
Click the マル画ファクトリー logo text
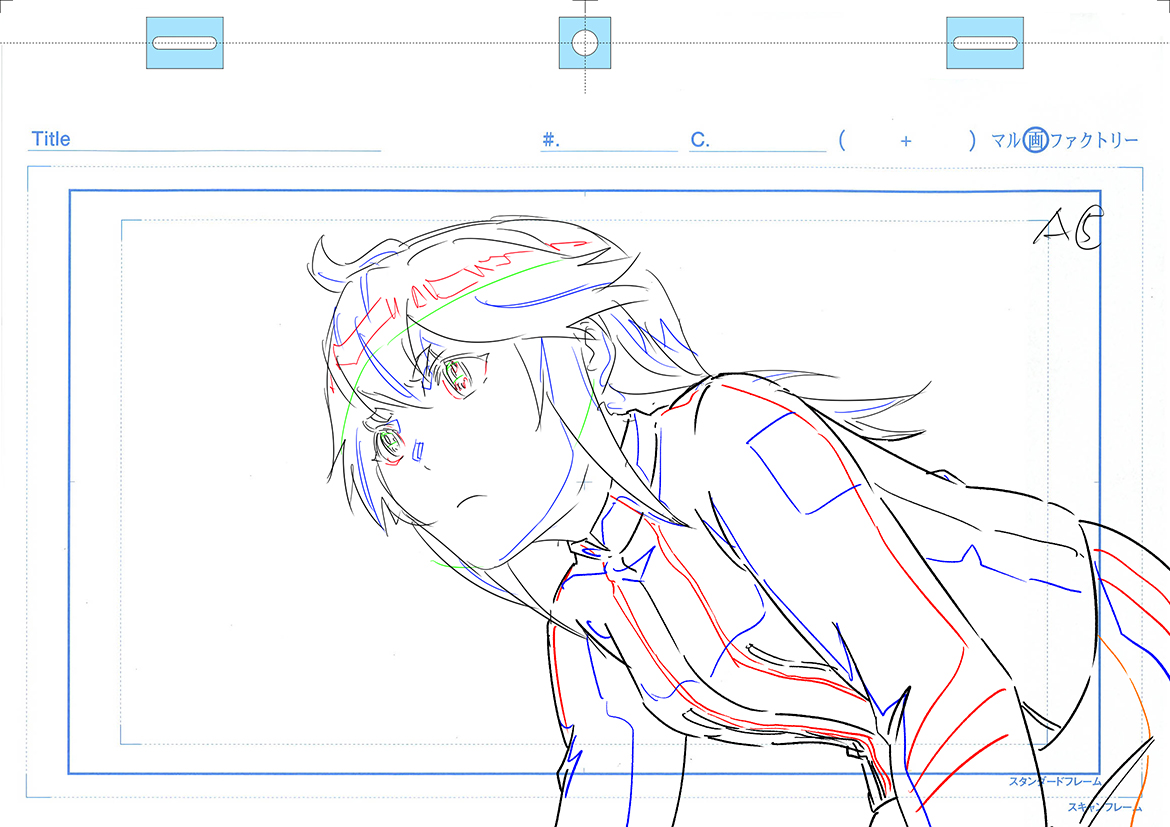(x=1065, y=140)
